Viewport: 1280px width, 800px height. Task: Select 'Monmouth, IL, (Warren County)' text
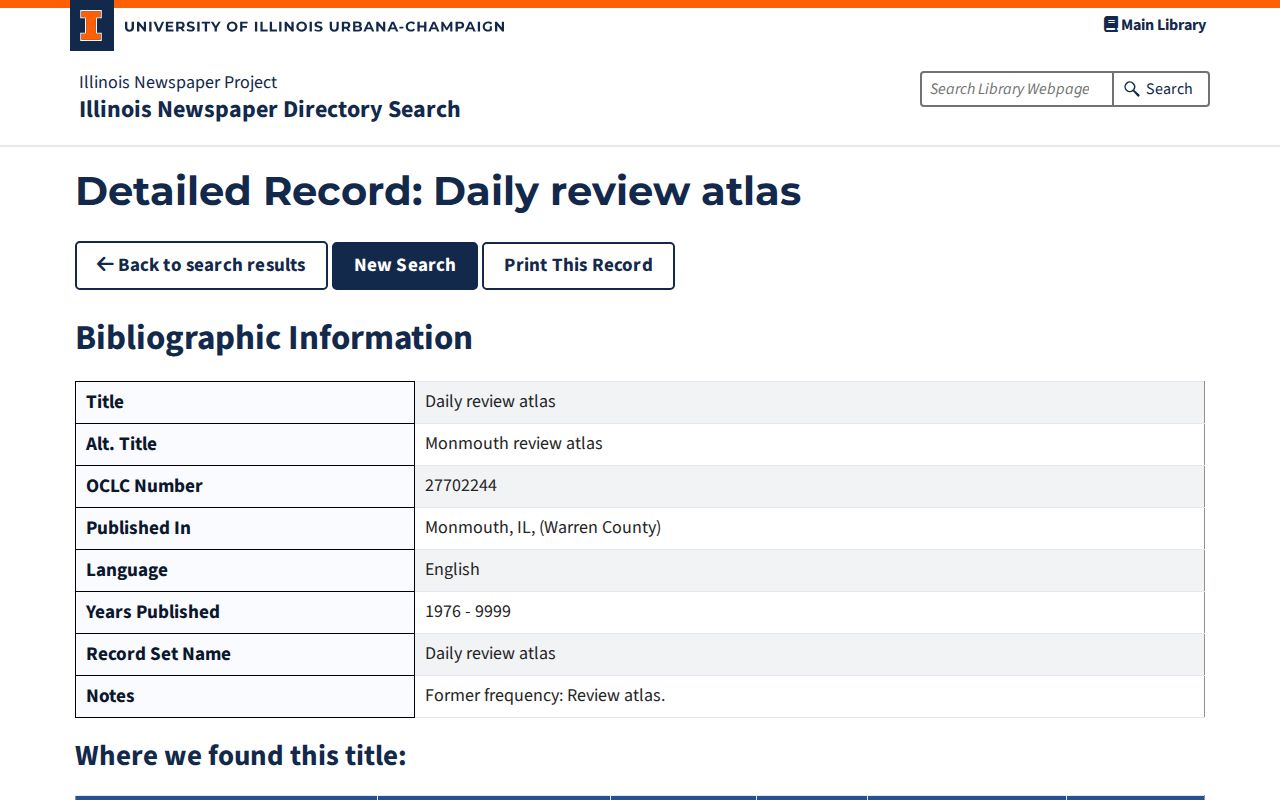point(543,527)
